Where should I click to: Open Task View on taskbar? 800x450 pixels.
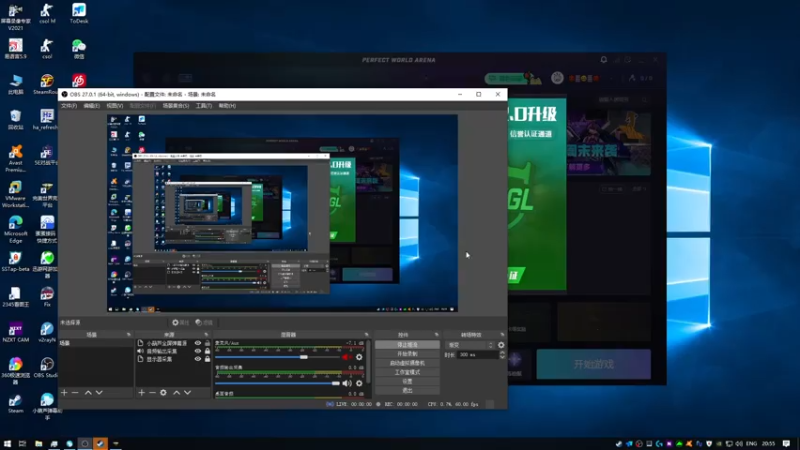[x=22, y=443]
